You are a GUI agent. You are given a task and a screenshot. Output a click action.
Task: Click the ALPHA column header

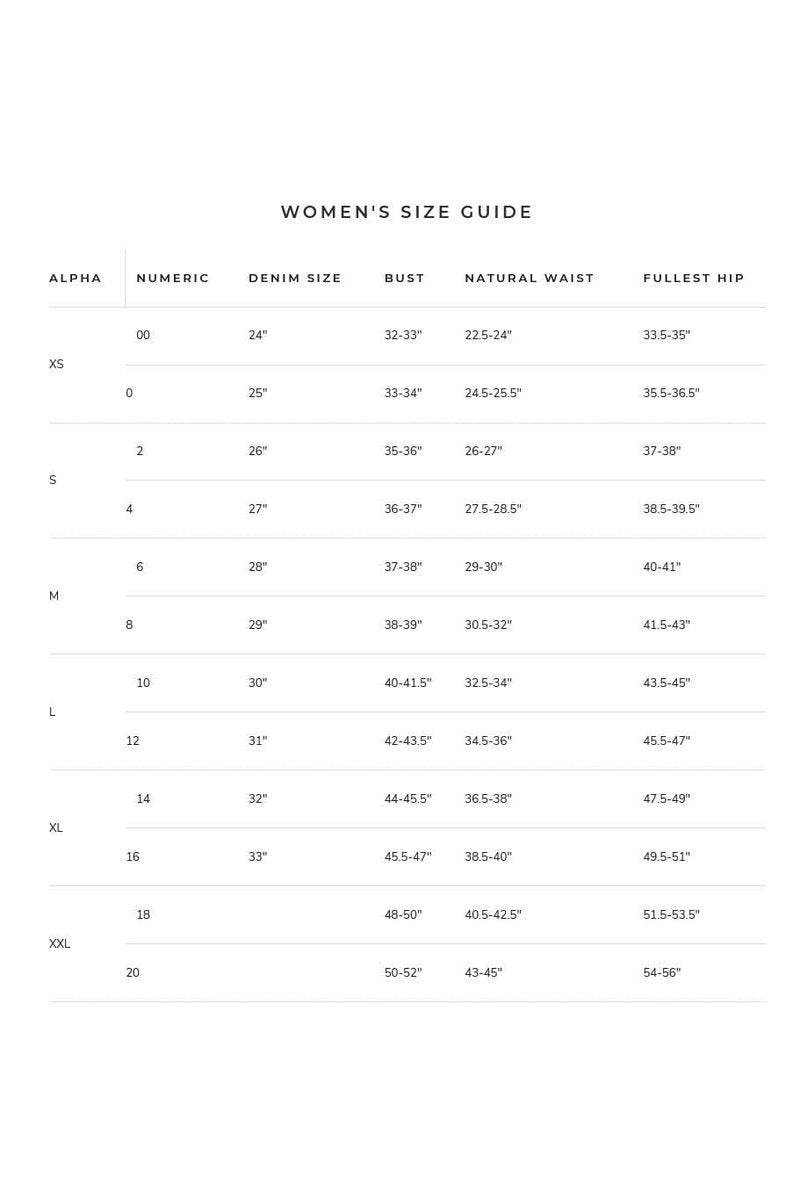(x=75, y=278)
